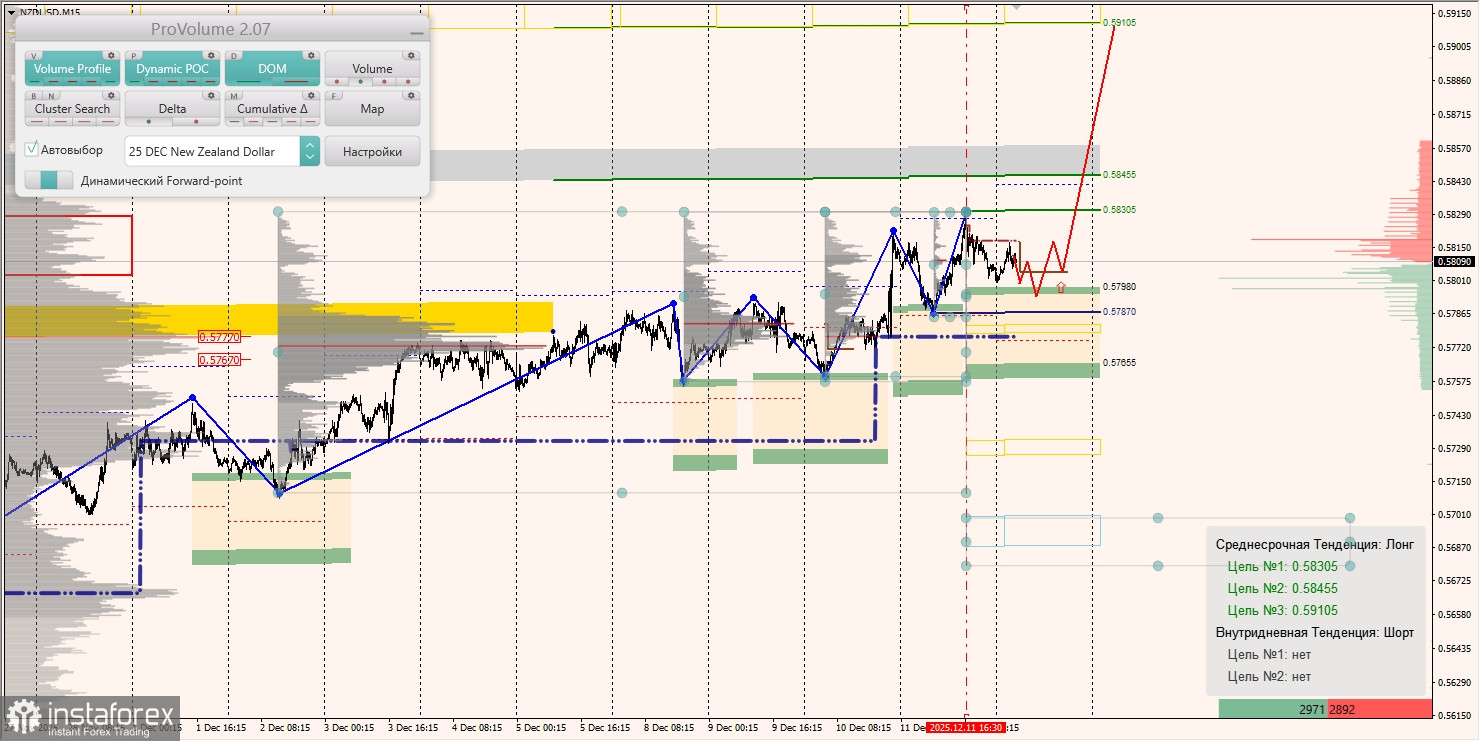Open the Delta module settings gear
This screenshot has height=741, width=1480.
211,95
